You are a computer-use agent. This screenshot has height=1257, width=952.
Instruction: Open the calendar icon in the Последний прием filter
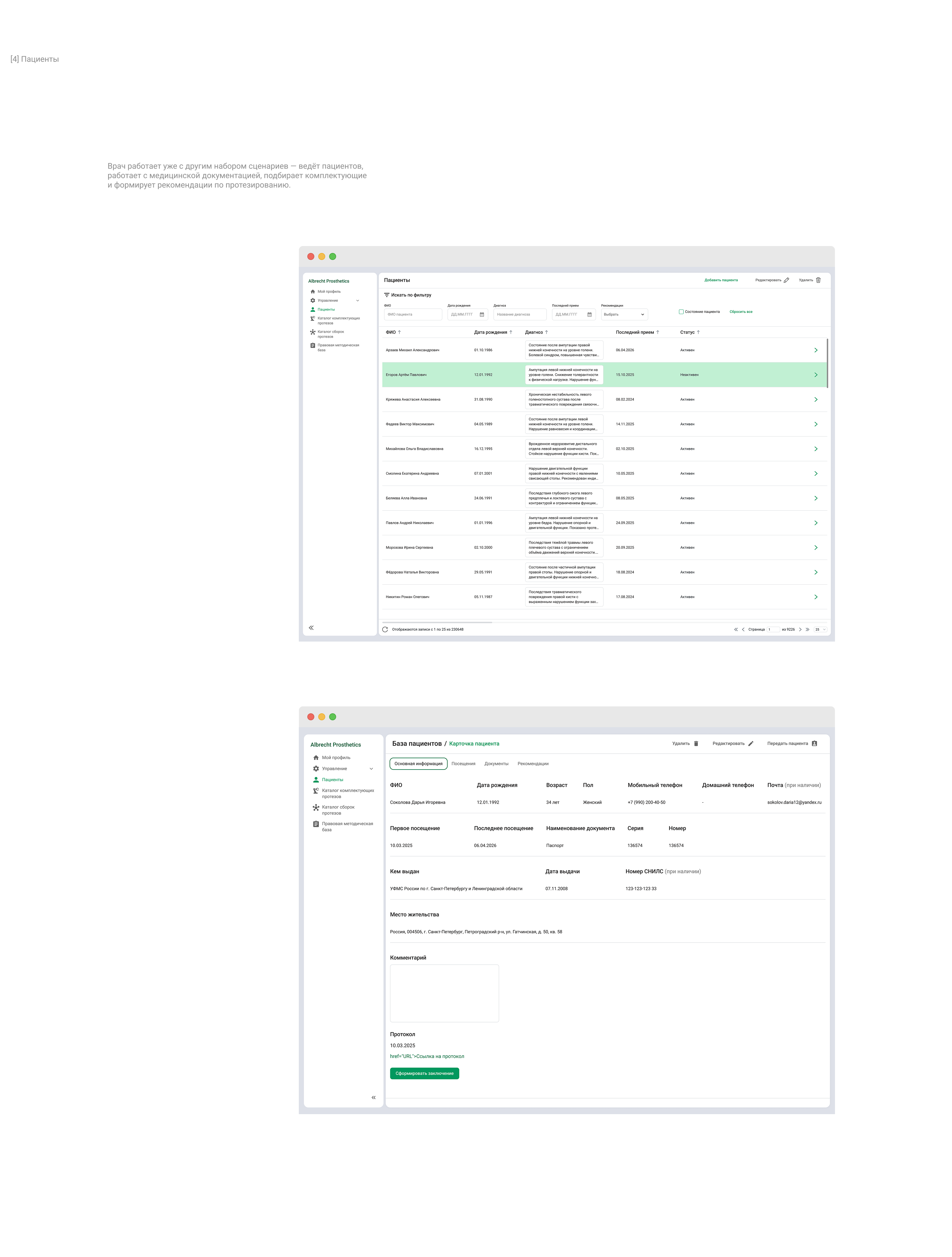pyautogui.click(x=589, y=314)
